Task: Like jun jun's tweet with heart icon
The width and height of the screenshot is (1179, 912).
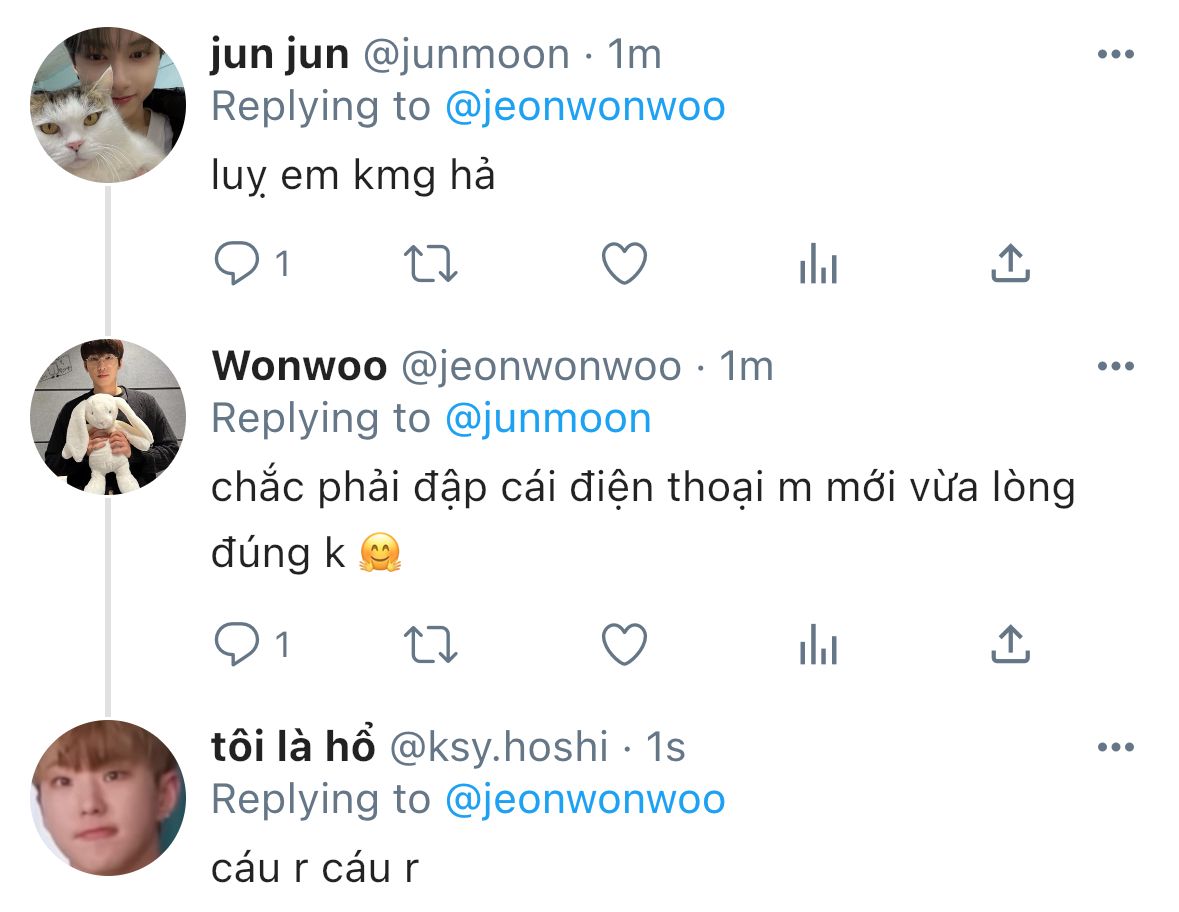Action: (x=624, y=263)
